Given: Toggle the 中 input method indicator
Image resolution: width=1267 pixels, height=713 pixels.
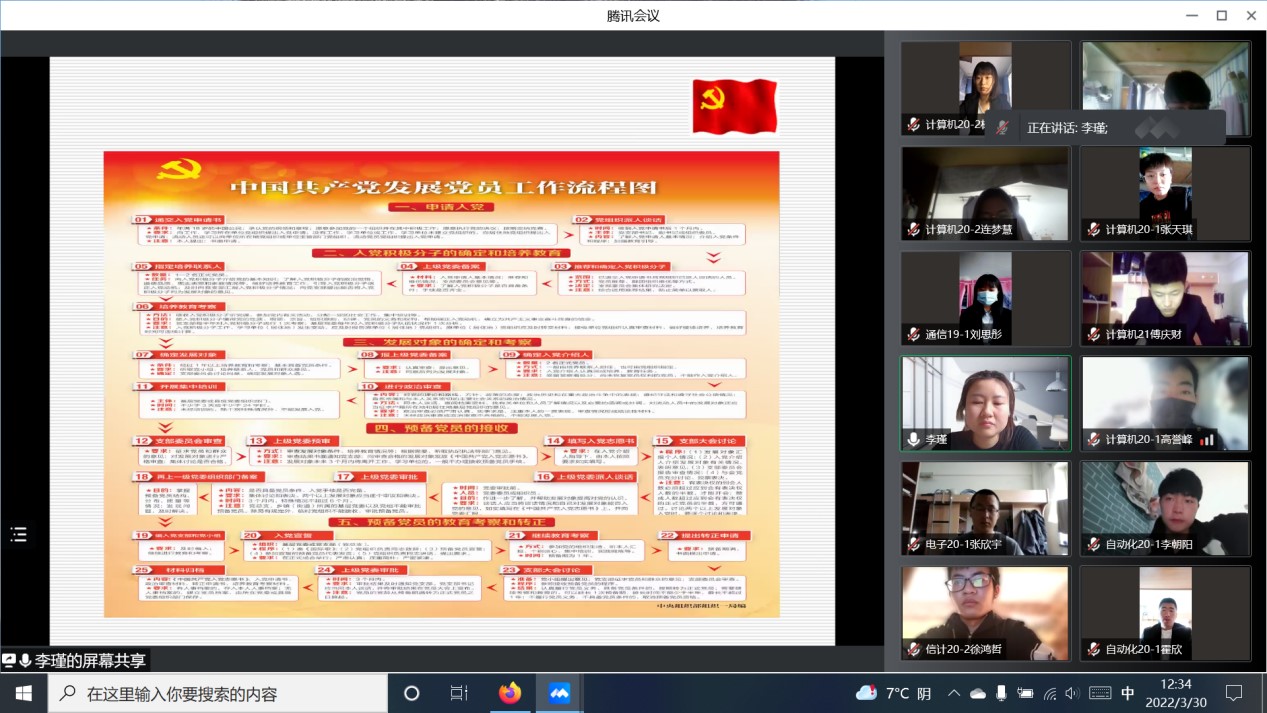Looking at the screenshot, I should (1128, 693).
